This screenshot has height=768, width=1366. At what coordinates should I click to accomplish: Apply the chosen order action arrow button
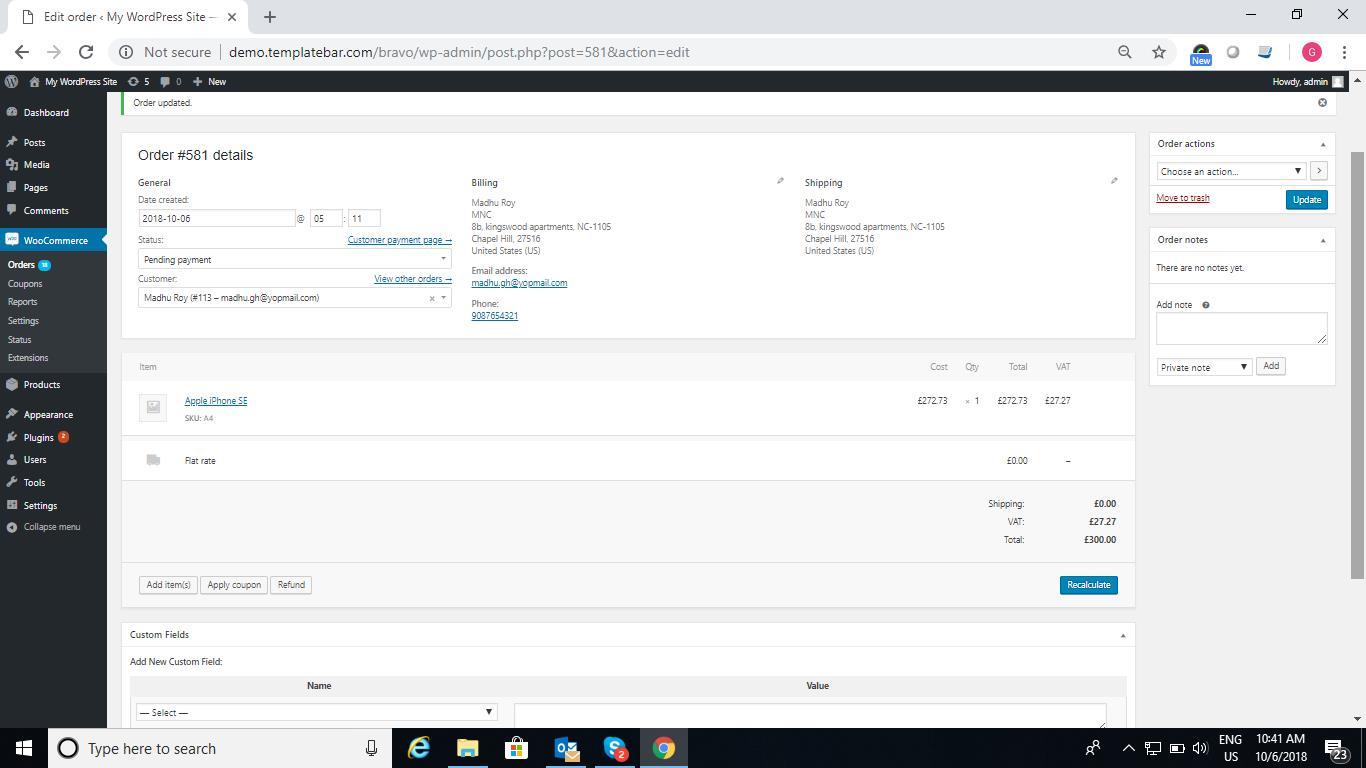(1318, 171)
